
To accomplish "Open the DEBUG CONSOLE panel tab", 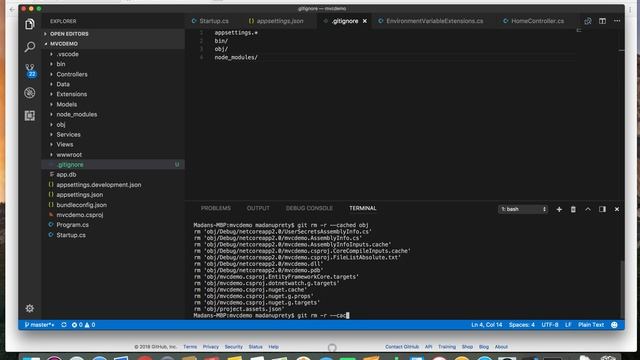I will (x=309, y=209).
